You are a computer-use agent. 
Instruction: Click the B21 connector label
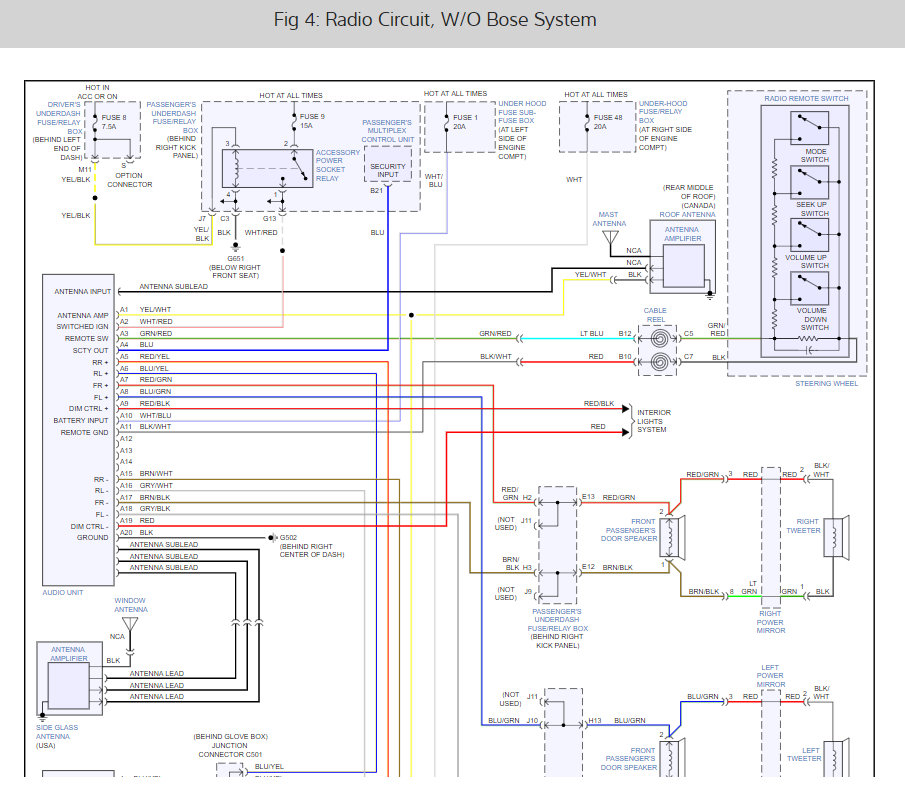(x=376, y=191)
